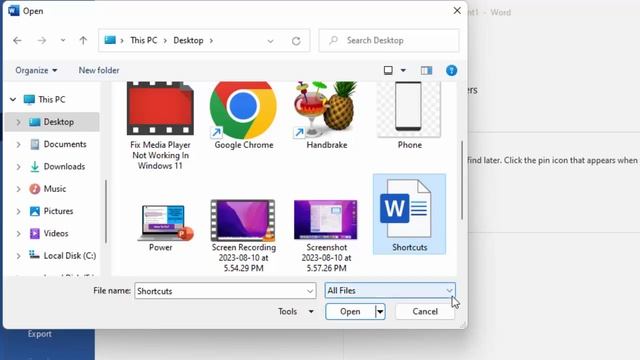Open the All Files type dropdown
Screen dimensions: 640x360
click(390, 291)
